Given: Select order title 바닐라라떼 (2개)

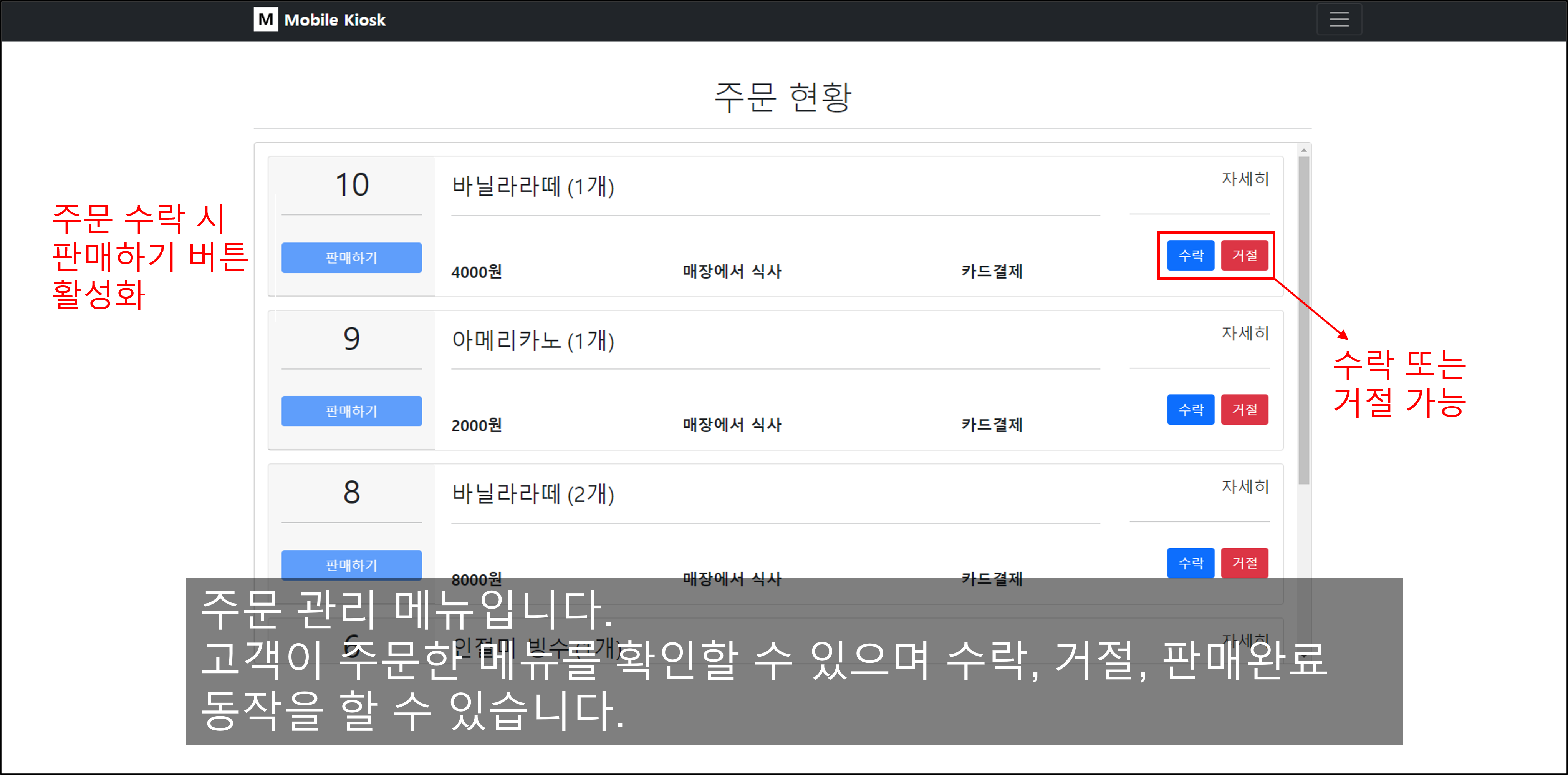Looking at the screenshot, I should coord(533,493).
